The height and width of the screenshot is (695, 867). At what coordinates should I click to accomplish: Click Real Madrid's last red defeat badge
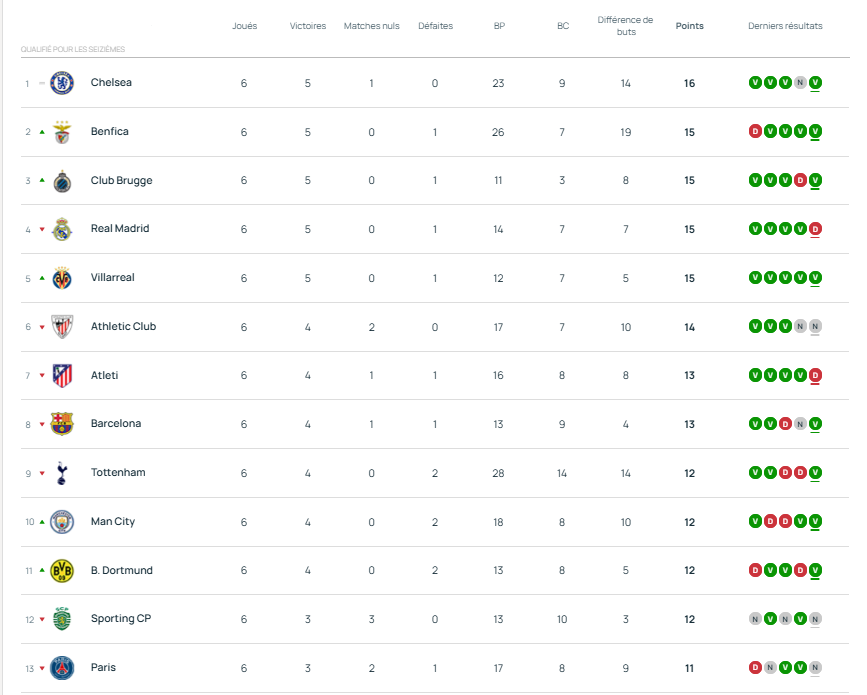tap(816, 229)
